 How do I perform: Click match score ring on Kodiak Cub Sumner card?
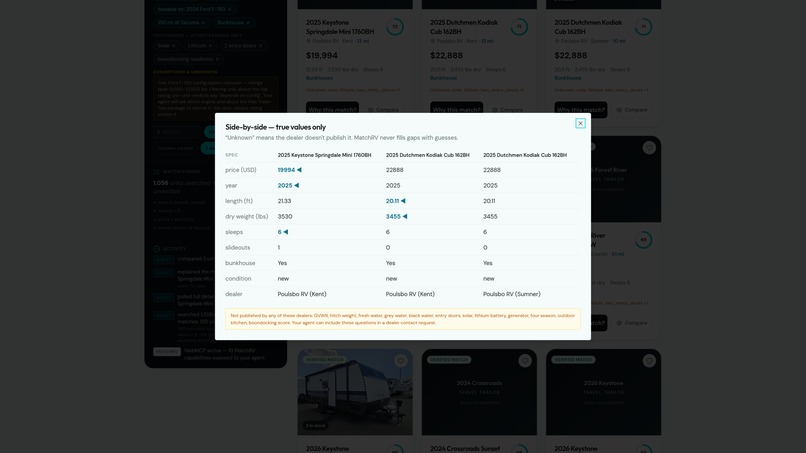pyautogui.click(x=644, y=27)
